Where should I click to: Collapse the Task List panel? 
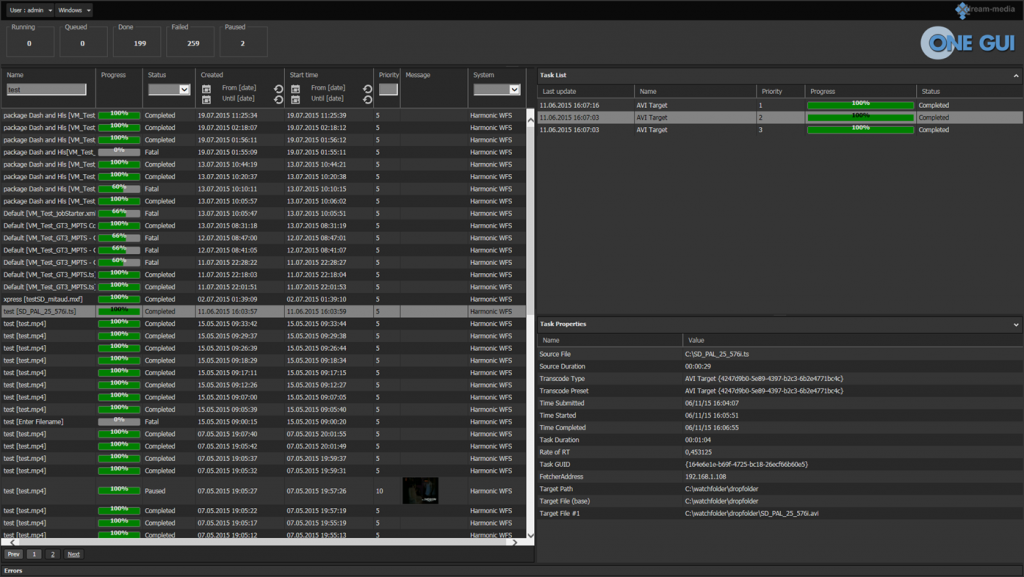[x=1016, y=76]
